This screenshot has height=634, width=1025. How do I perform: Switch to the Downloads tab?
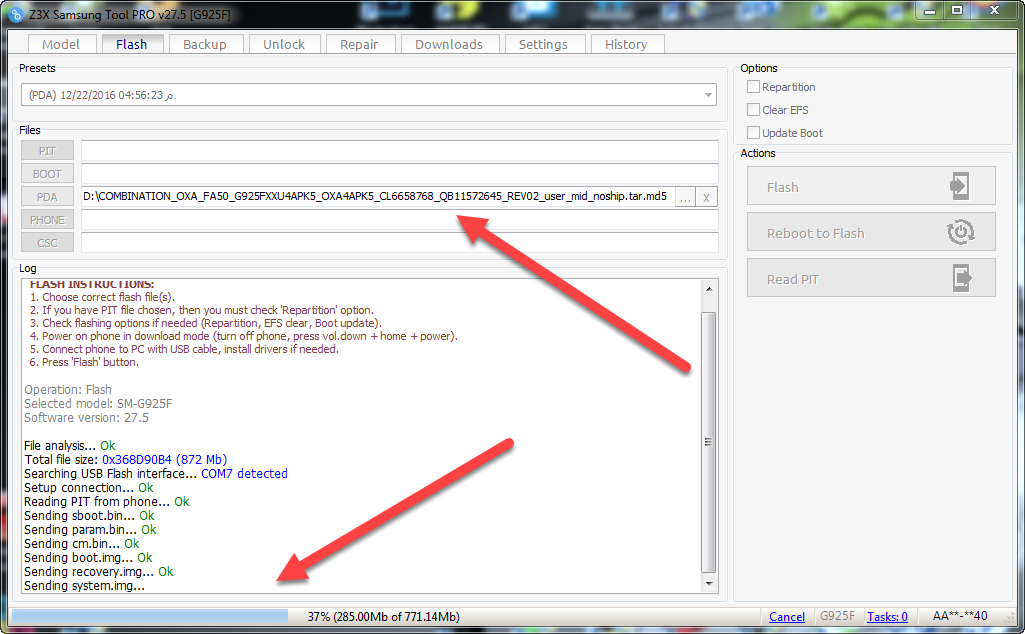[449, 44]
